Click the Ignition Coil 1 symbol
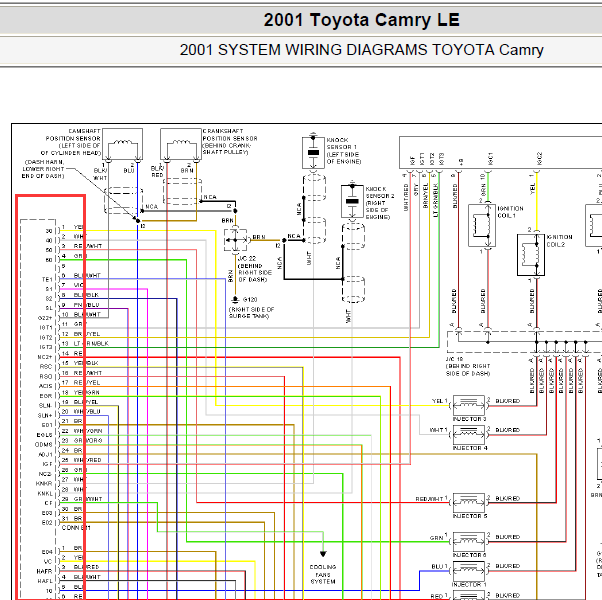Viewport: 602px width, 600px height. pos(482,226)
